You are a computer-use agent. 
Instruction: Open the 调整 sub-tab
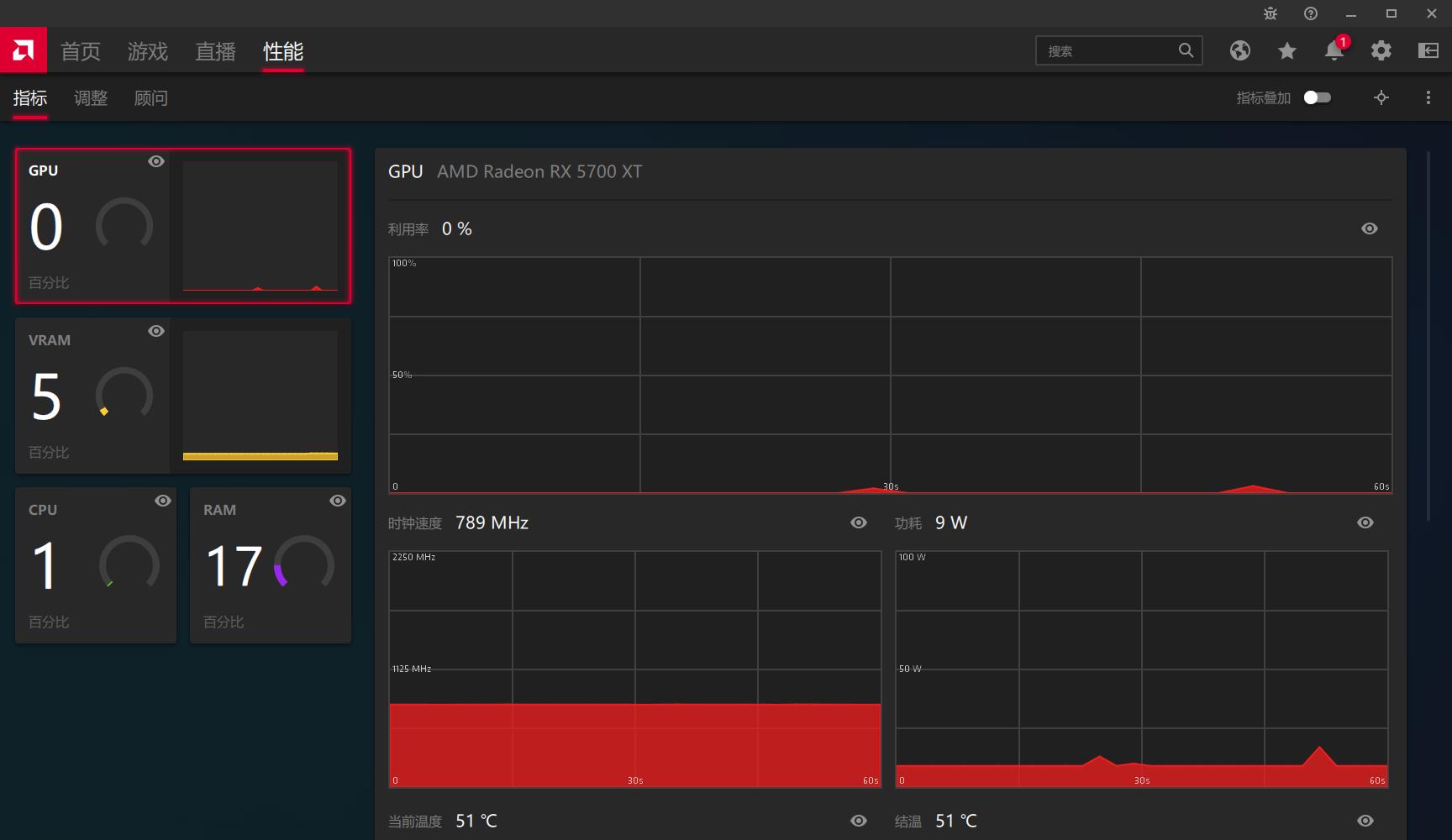click(x=90, y=97)
